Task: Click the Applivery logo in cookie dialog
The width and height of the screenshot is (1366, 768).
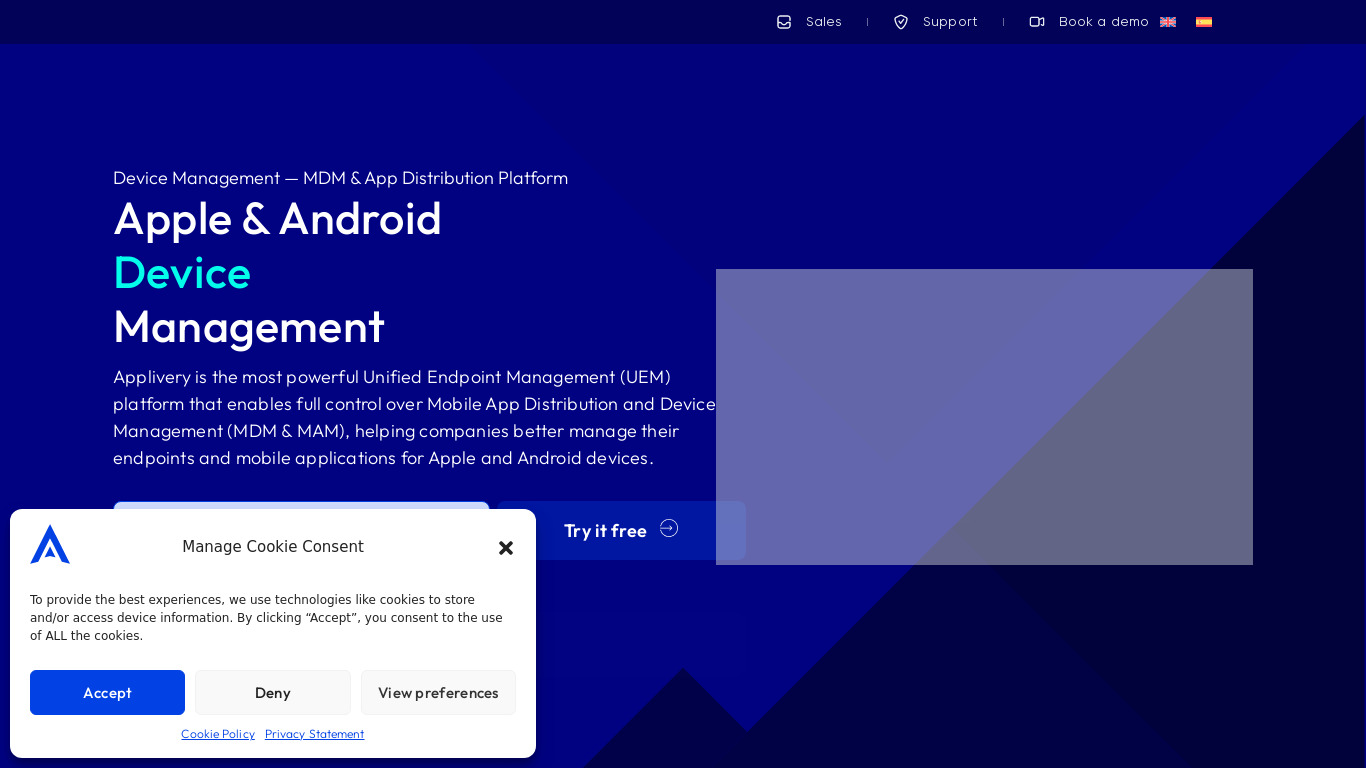Action: point(50,544)
